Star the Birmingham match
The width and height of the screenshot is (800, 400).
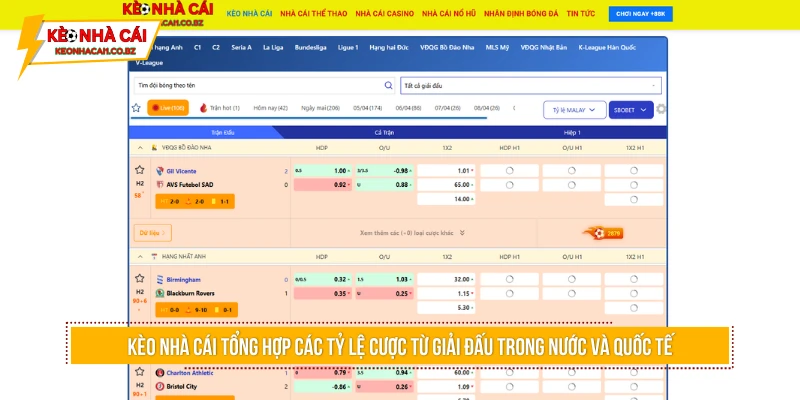(x=139, y=278)
